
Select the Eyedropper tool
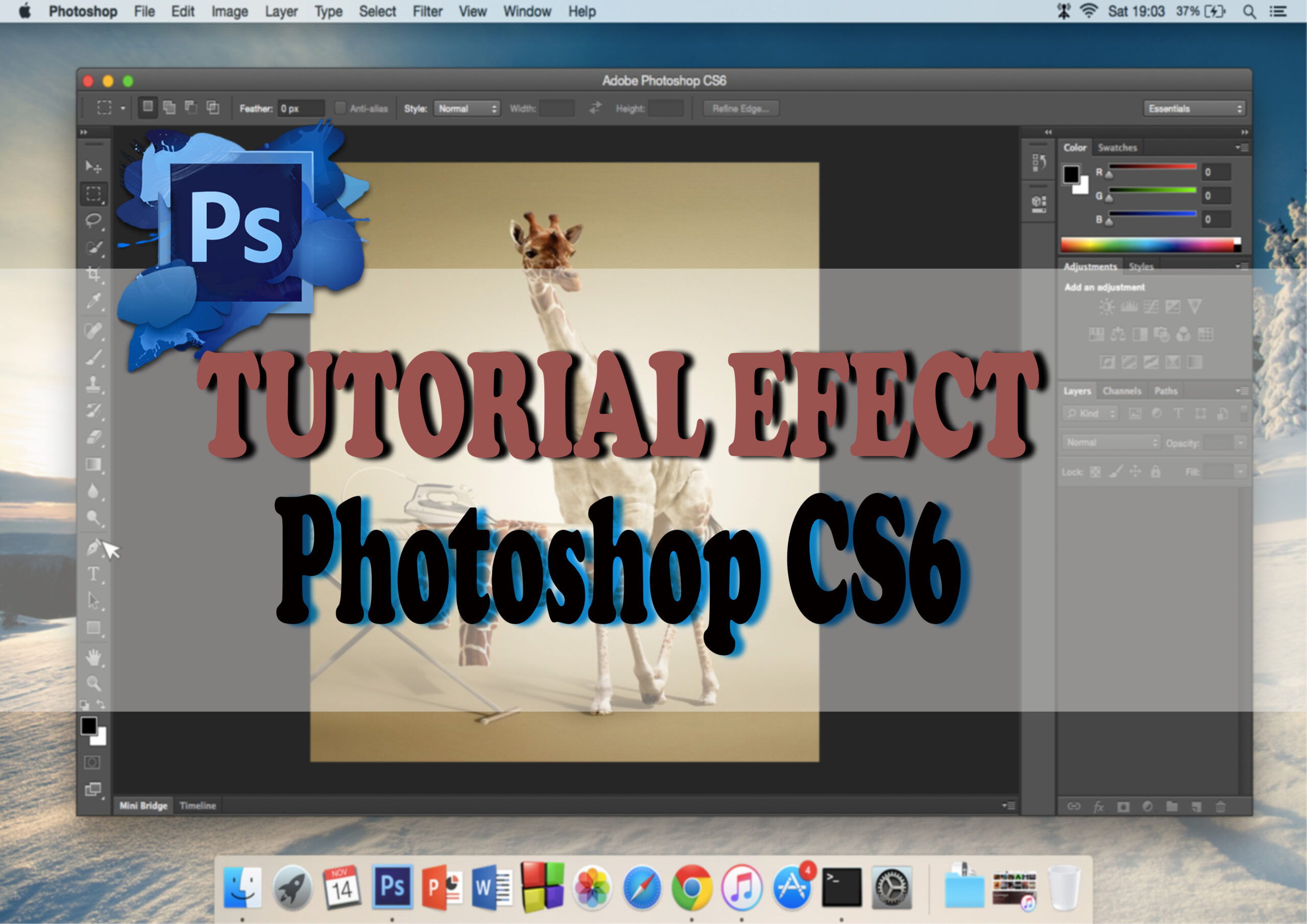pyautogui.click(x=93, y=301)
